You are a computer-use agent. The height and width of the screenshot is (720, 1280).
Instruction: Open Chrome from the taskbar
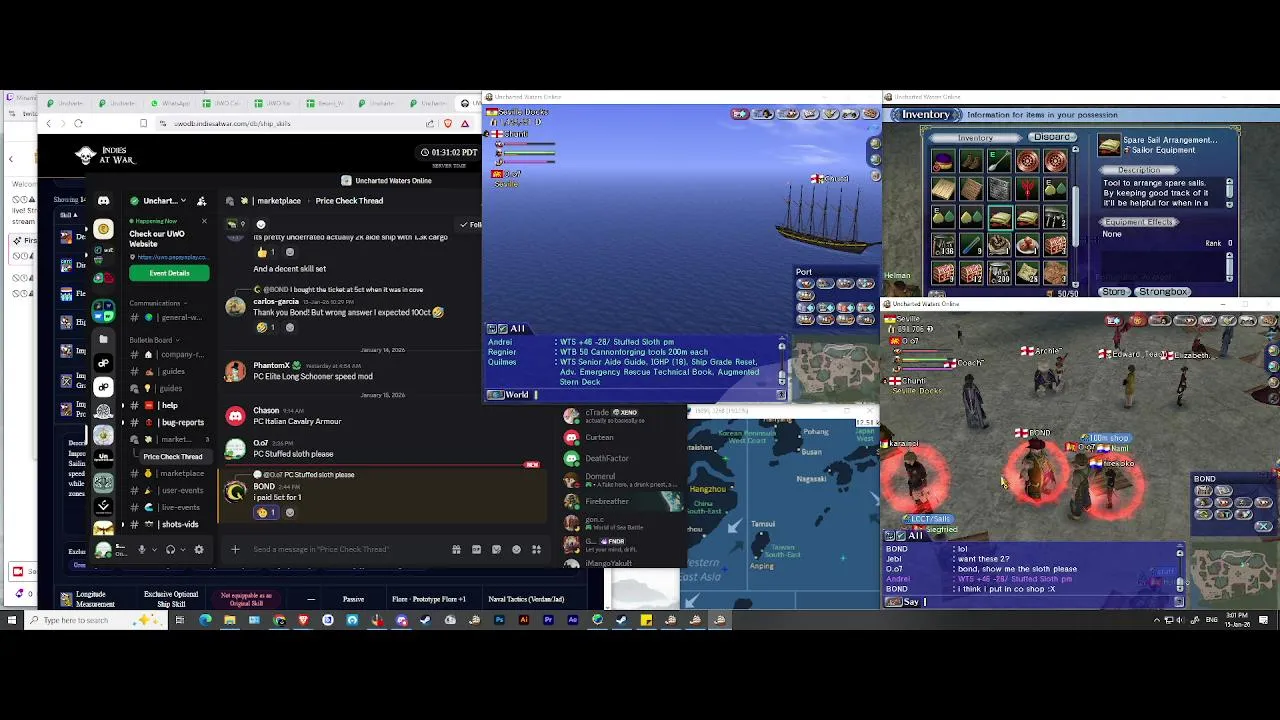coord(280,620)
